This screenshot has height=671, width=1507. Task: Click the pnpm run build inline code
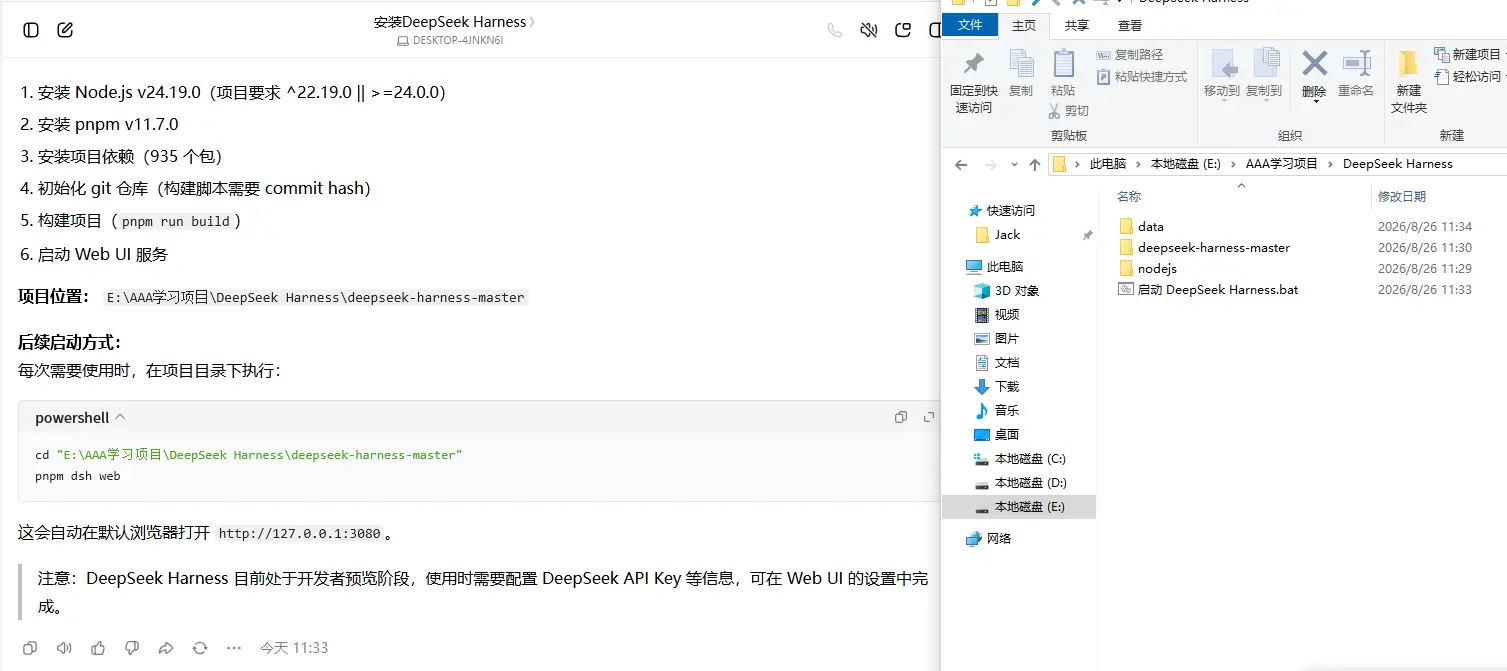176,222
